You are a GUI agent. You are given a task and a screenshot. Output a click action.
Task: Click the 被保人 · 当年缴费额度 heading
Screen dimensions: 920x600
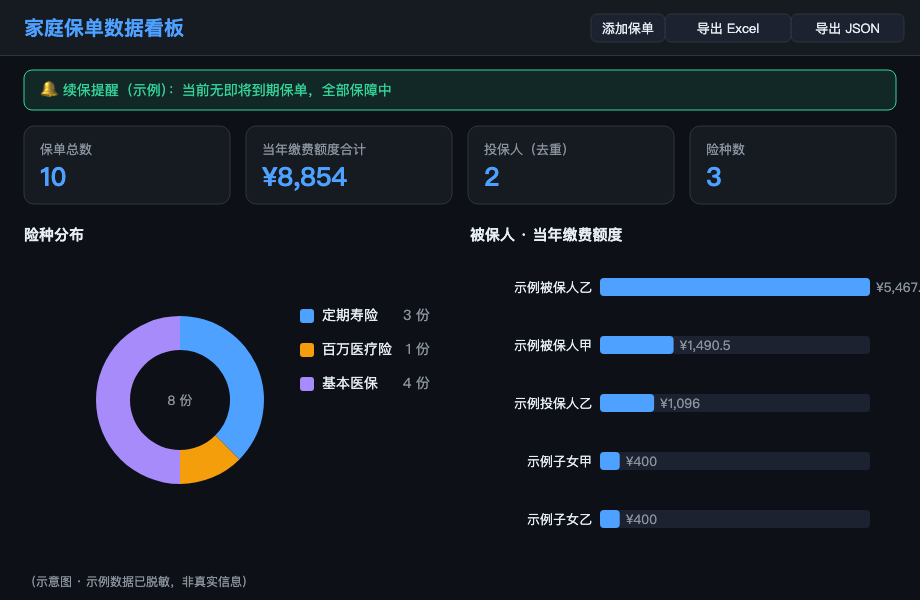pyautogui.click(x=546, y=235)
